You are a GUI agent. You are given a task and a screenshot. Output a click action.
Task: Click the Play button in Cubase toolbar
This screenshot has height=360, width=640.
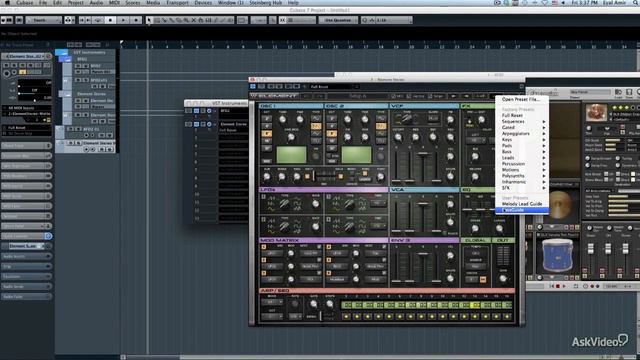point(123,20)
